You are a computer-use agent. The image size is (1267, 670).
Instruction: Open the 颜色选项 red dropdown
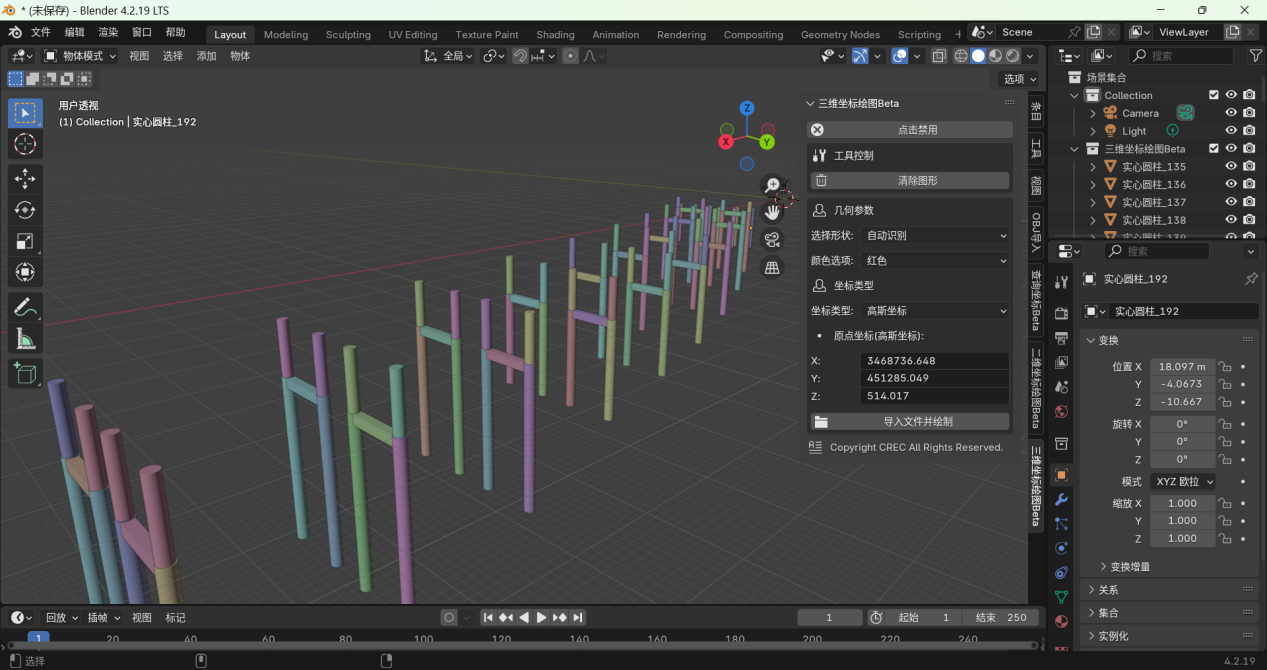[x=935, y=260]
